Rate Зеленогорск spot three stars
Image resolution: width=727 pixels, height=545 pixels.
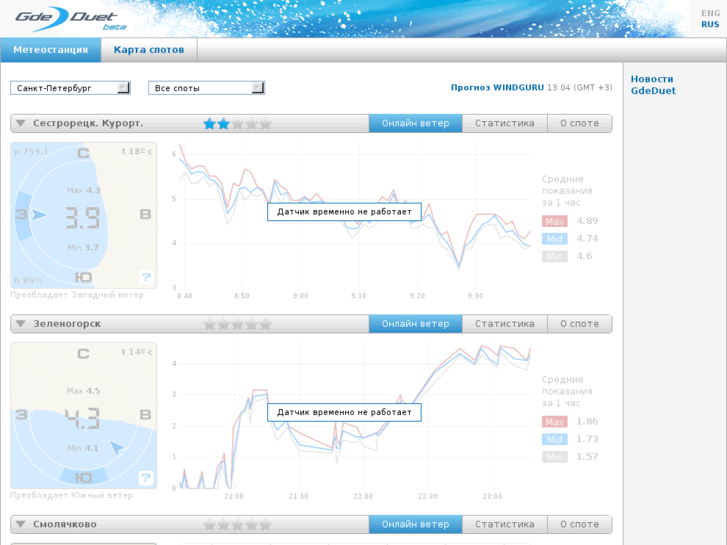237,324
